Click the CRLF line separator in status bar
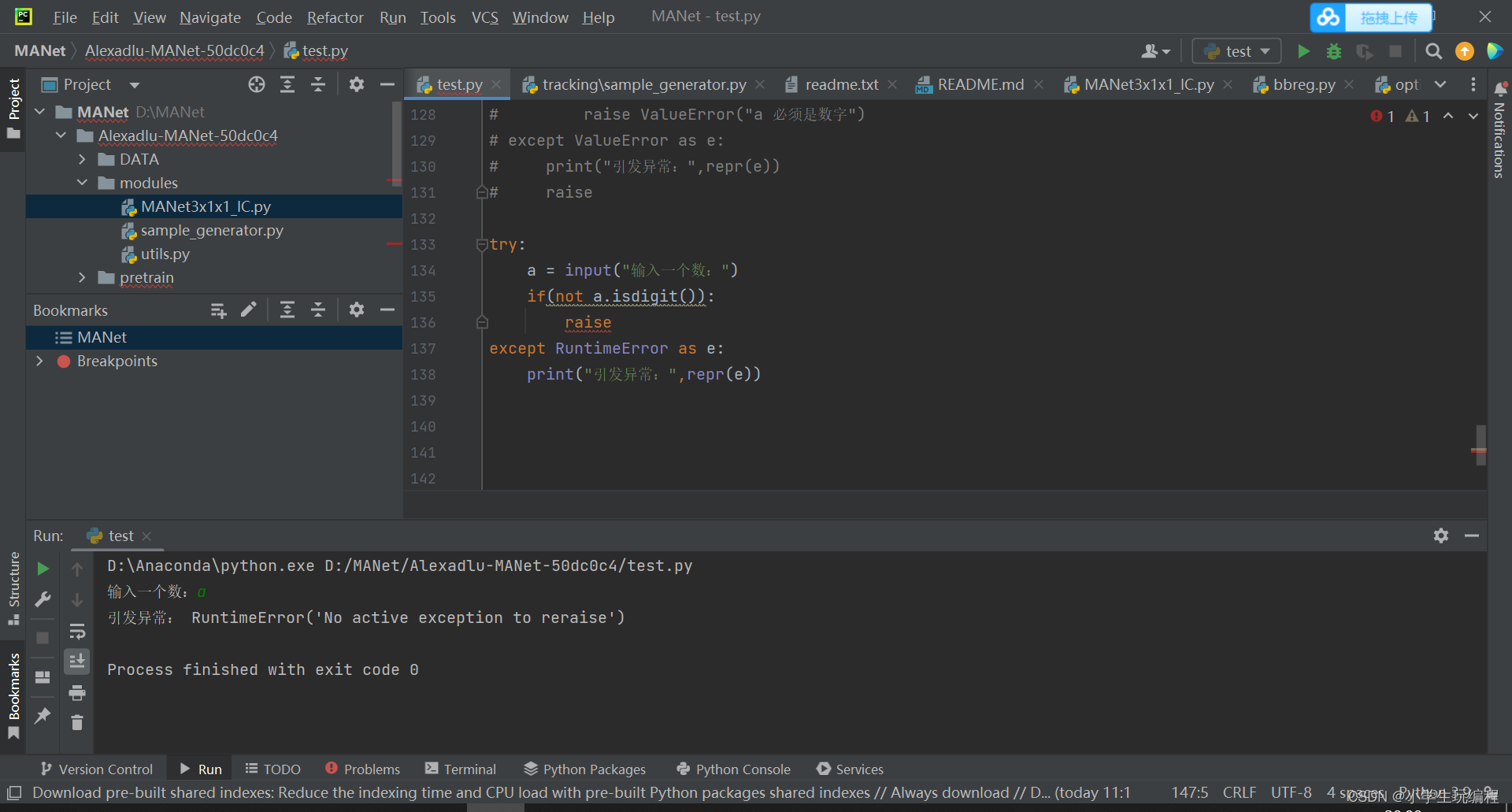 [1240, 792]
